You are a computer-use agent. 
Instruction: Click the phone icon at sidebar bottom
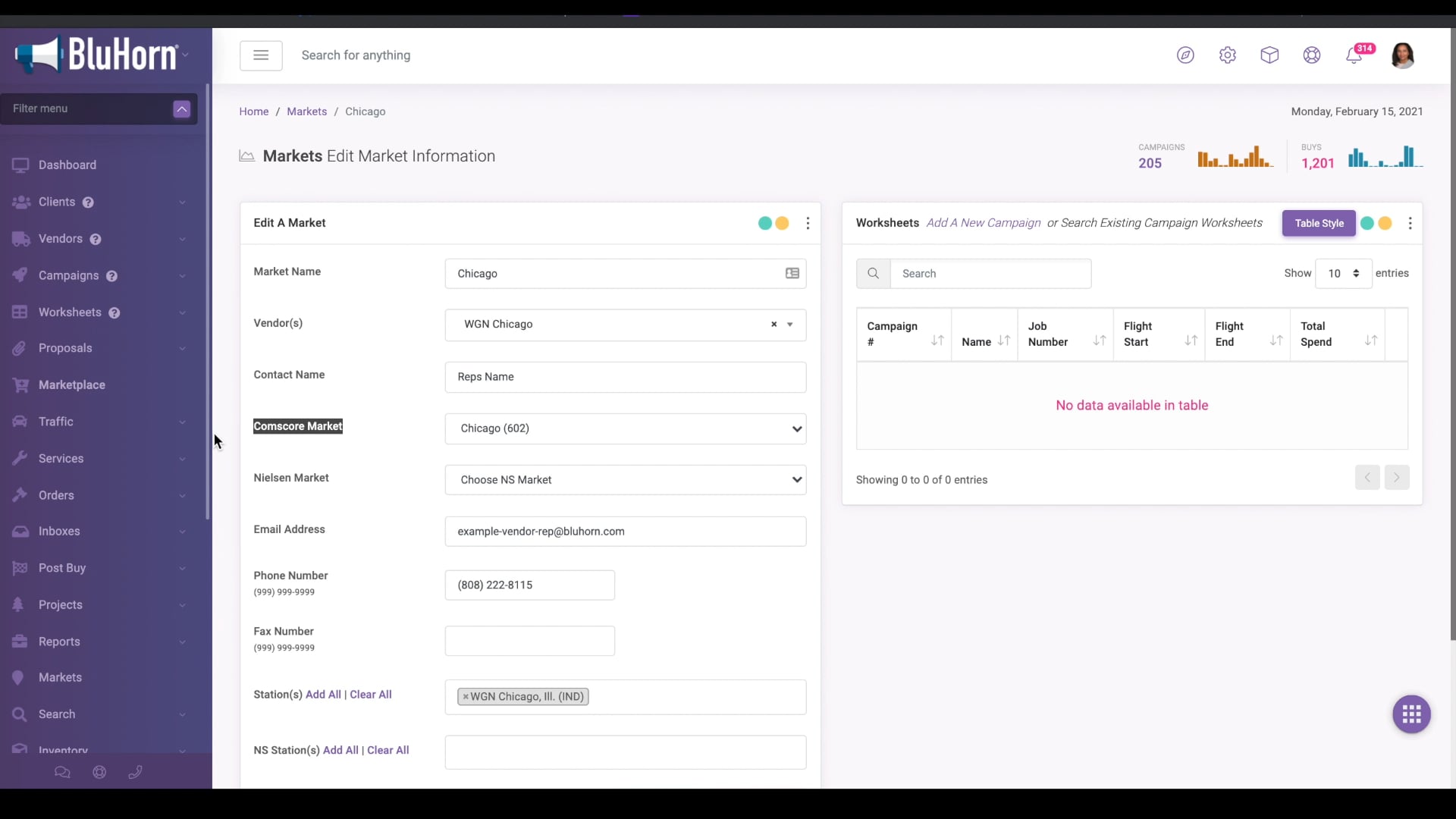tap(136, 772)
